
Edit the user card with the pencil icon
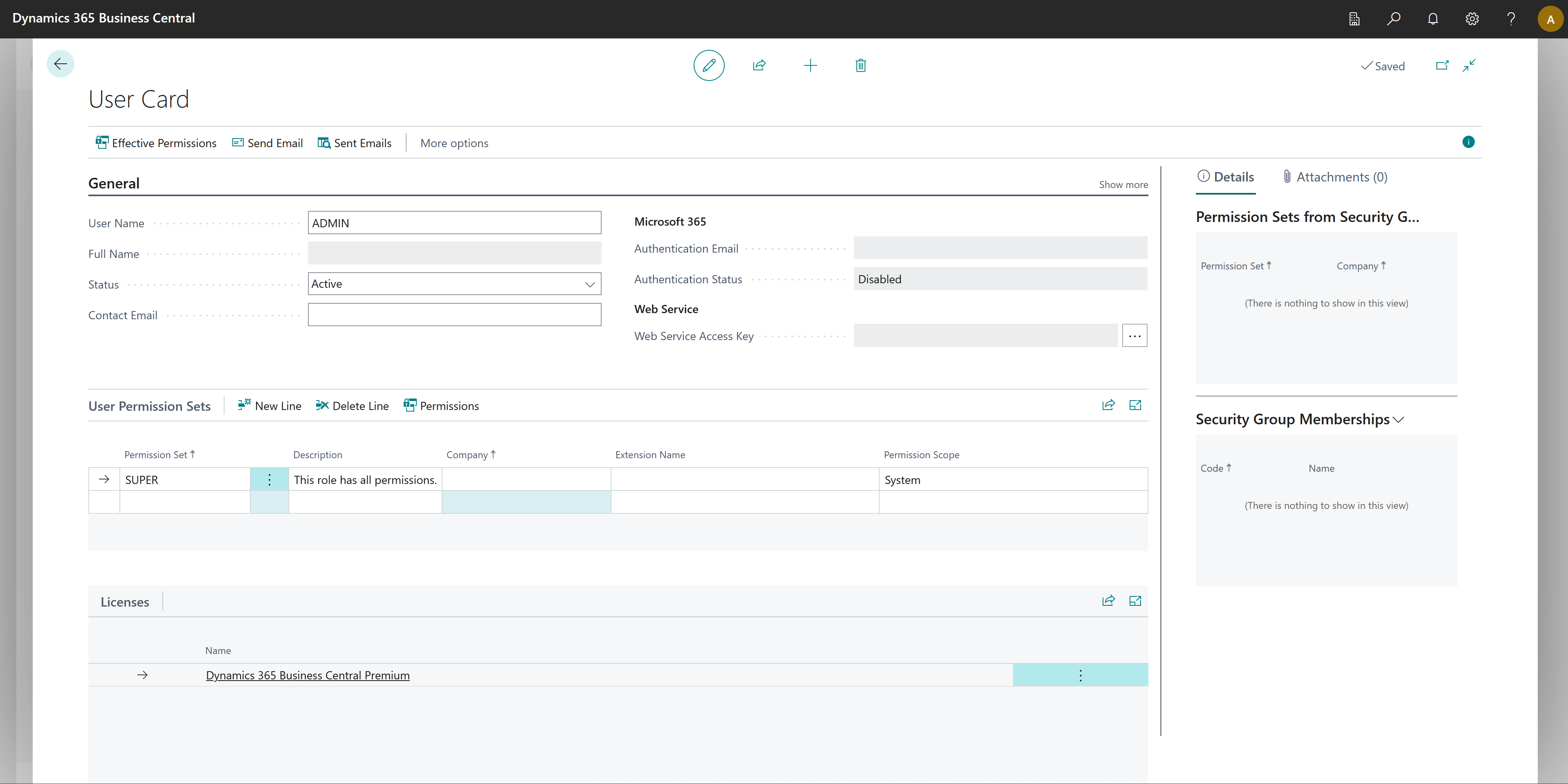709,65
